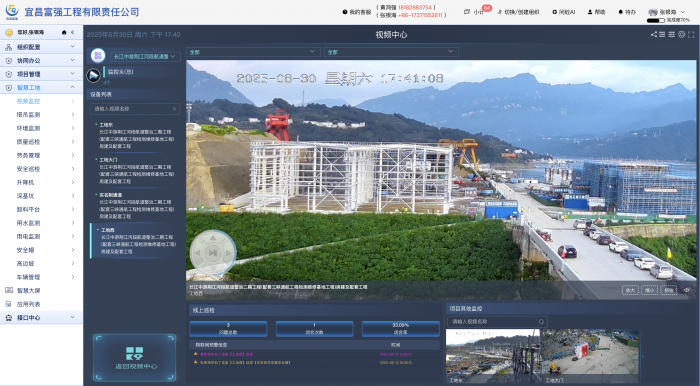The width and height of the screenshot is (700, 386).
Task: Click the 返回视频中心 button
Action: click(134, 358)
